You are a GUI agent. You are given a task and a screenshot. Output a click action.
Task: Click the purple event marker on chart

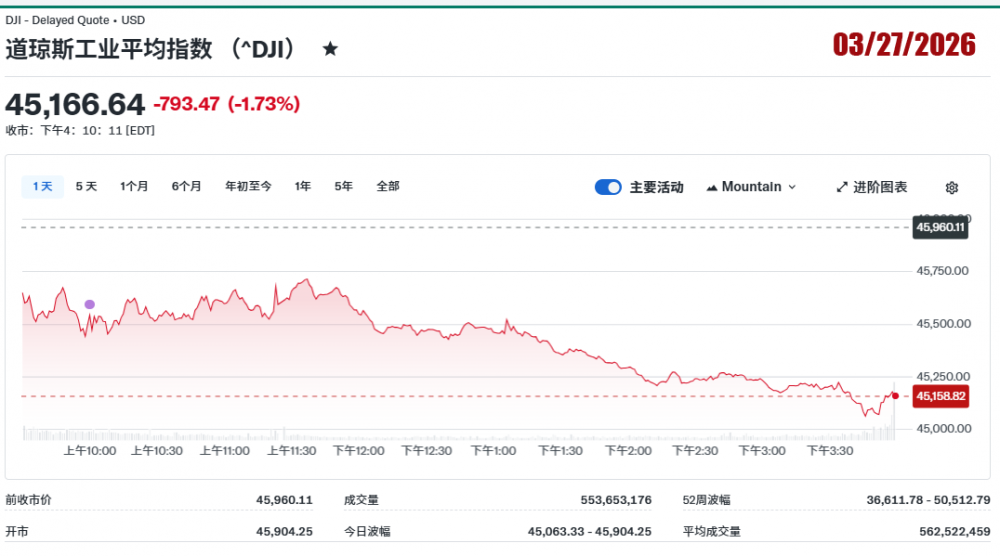[x=90, y=304]
